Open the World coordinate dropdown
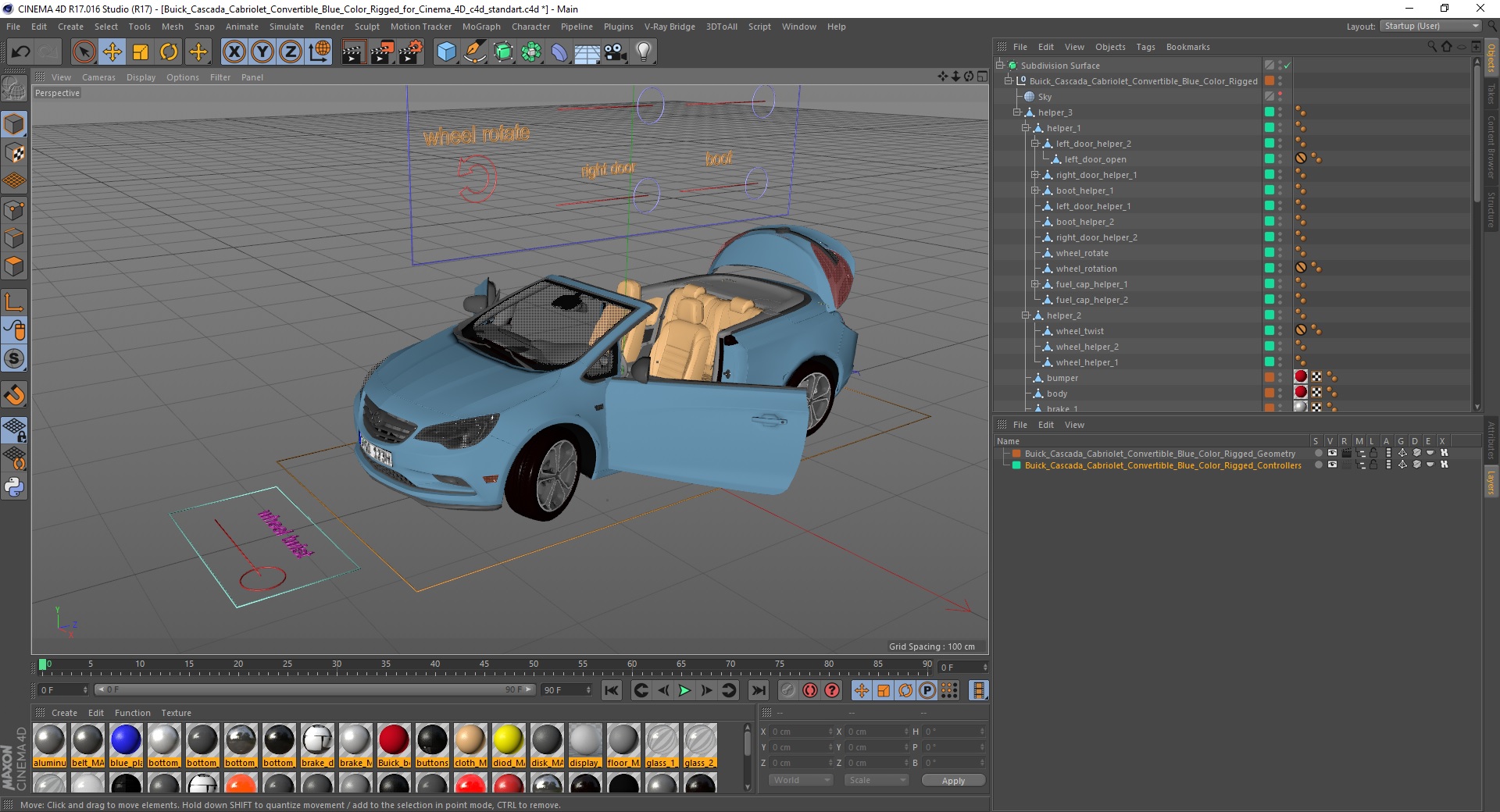The width and height of the screenshot is (1500, 812). (x=801, y=780)
